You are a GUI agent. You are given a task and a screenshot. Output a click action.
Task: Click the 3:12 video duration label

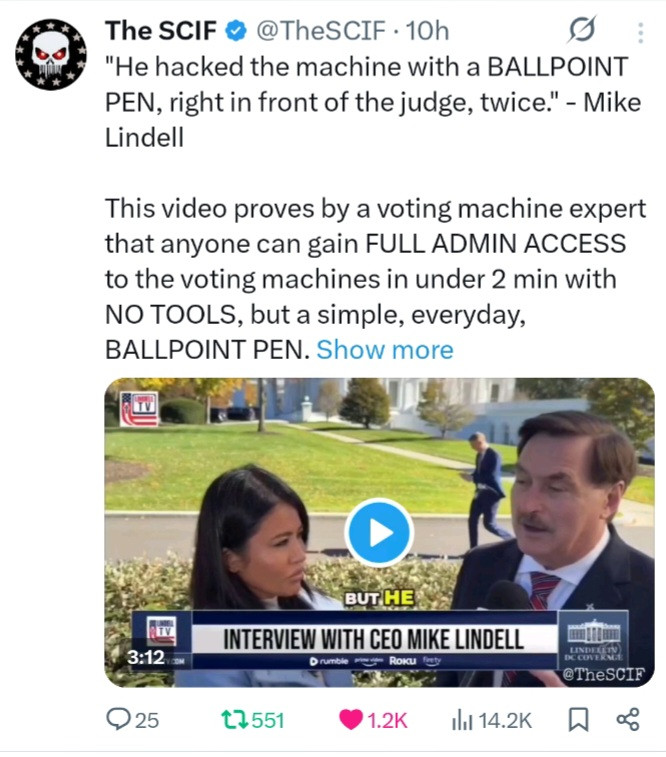[x=146, y=657]
